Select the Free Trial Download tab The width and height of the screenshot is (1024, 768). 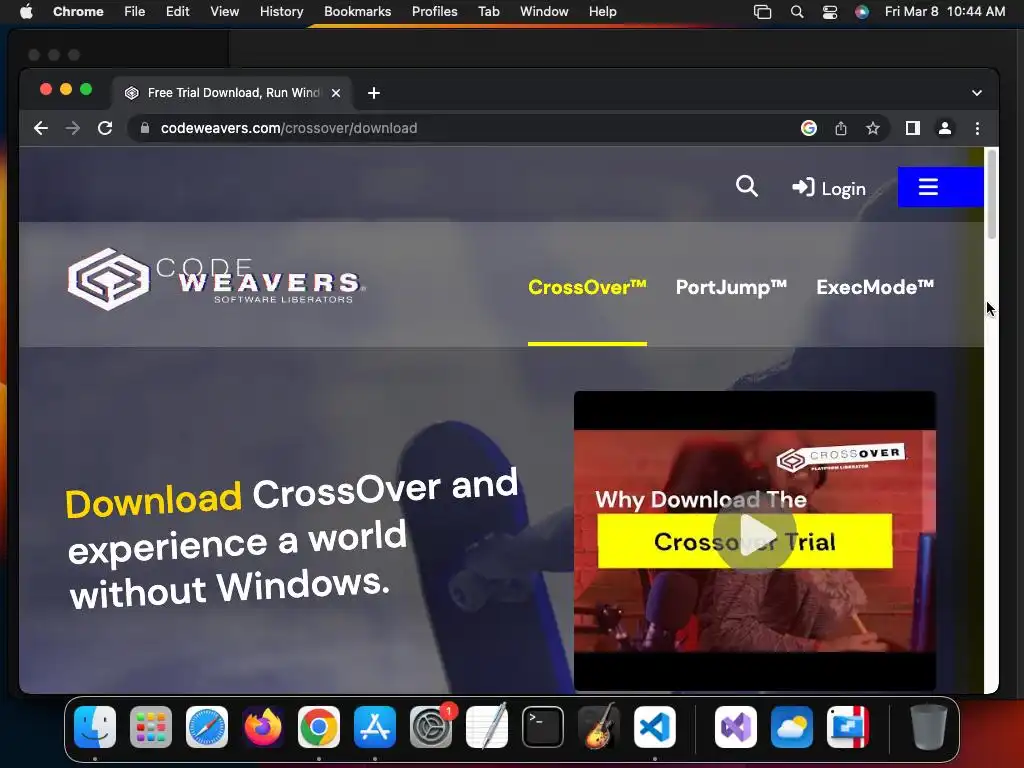(x=233, y=93)
